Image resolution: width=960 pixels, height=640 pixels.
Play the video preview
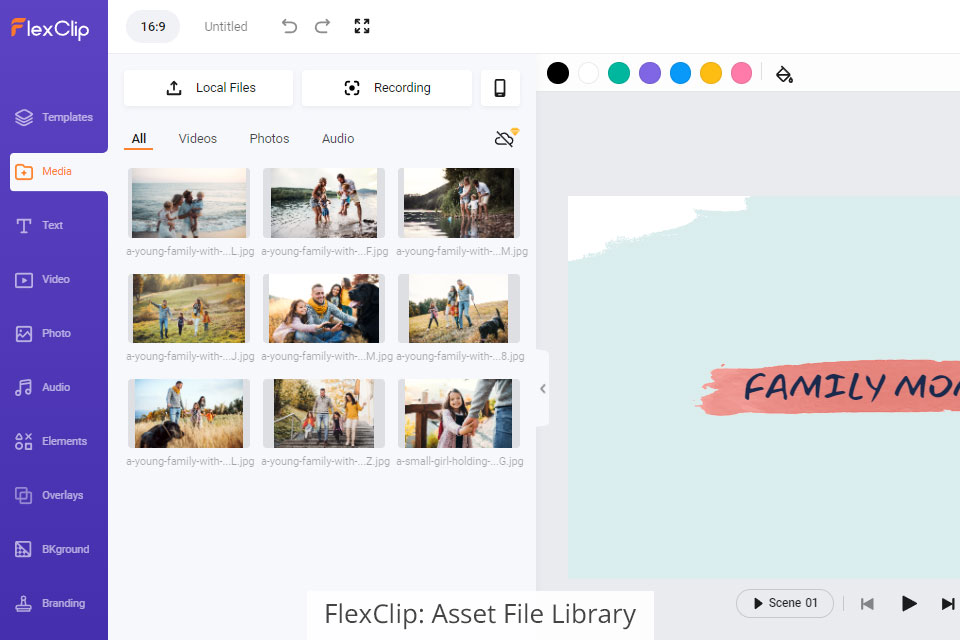pyautogui.click(x=909, y=604)
